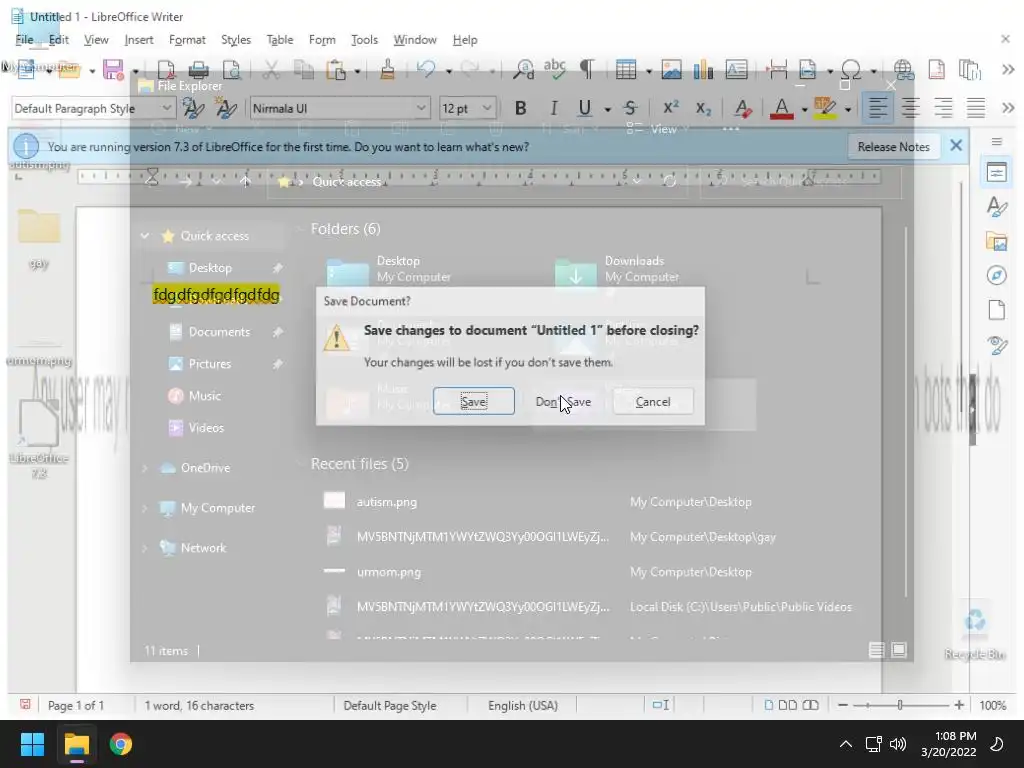This screenshot has width=1024, height=768.
Task: Open Find and Replace icon
Action: tap(523, 69)
